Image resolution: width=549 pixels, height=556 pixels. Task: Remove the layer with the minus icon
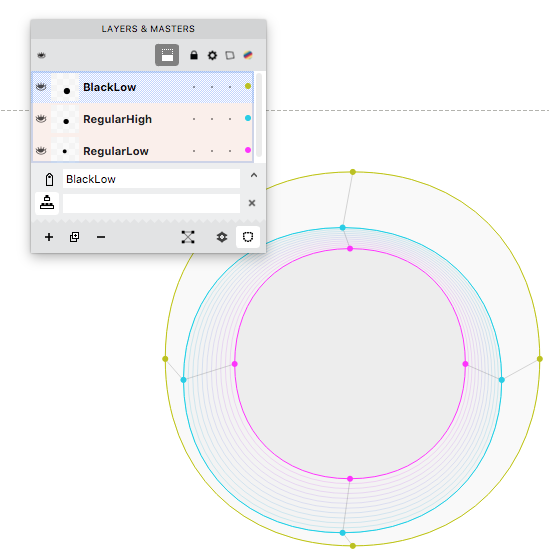(x=101, y=237)
